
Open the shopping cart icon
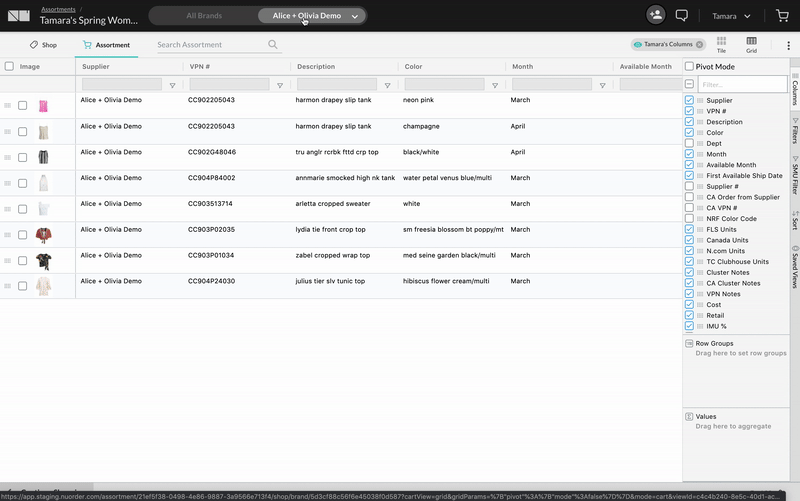(x=782, y=15)
